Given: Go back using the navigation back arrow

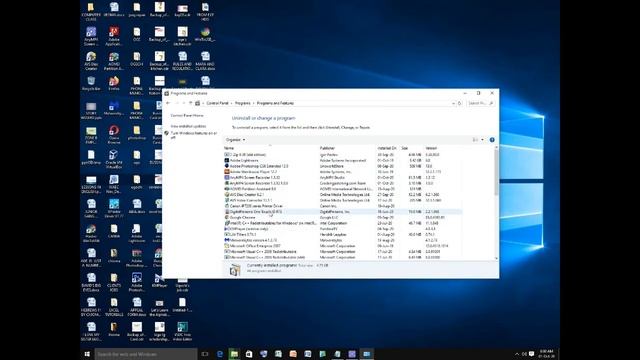Looking at the screenshot, I should coord(168,103).
